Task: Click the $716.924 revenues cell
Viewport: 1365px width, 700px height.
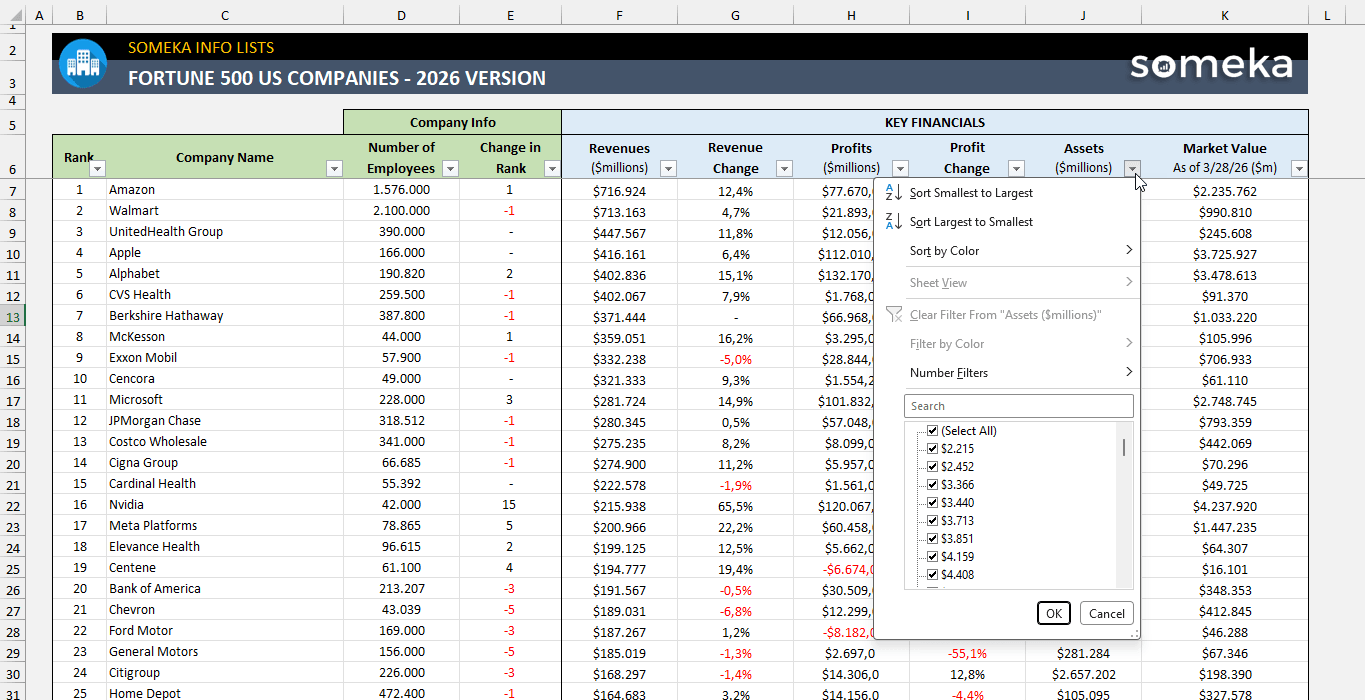Action: (x=619, y=190)
